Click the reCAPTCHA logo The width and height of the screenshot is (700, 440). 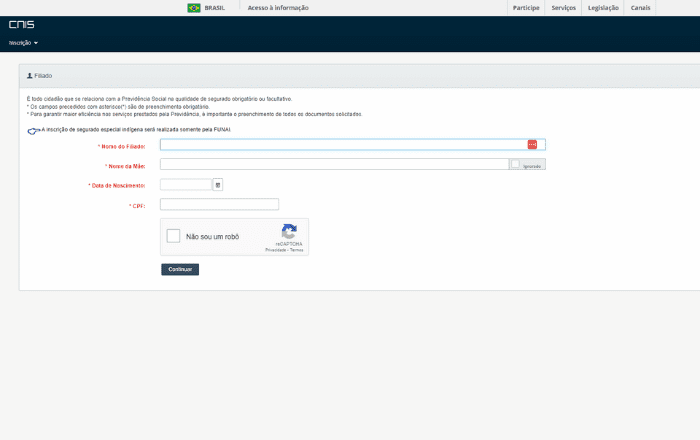tap(289, 231)
